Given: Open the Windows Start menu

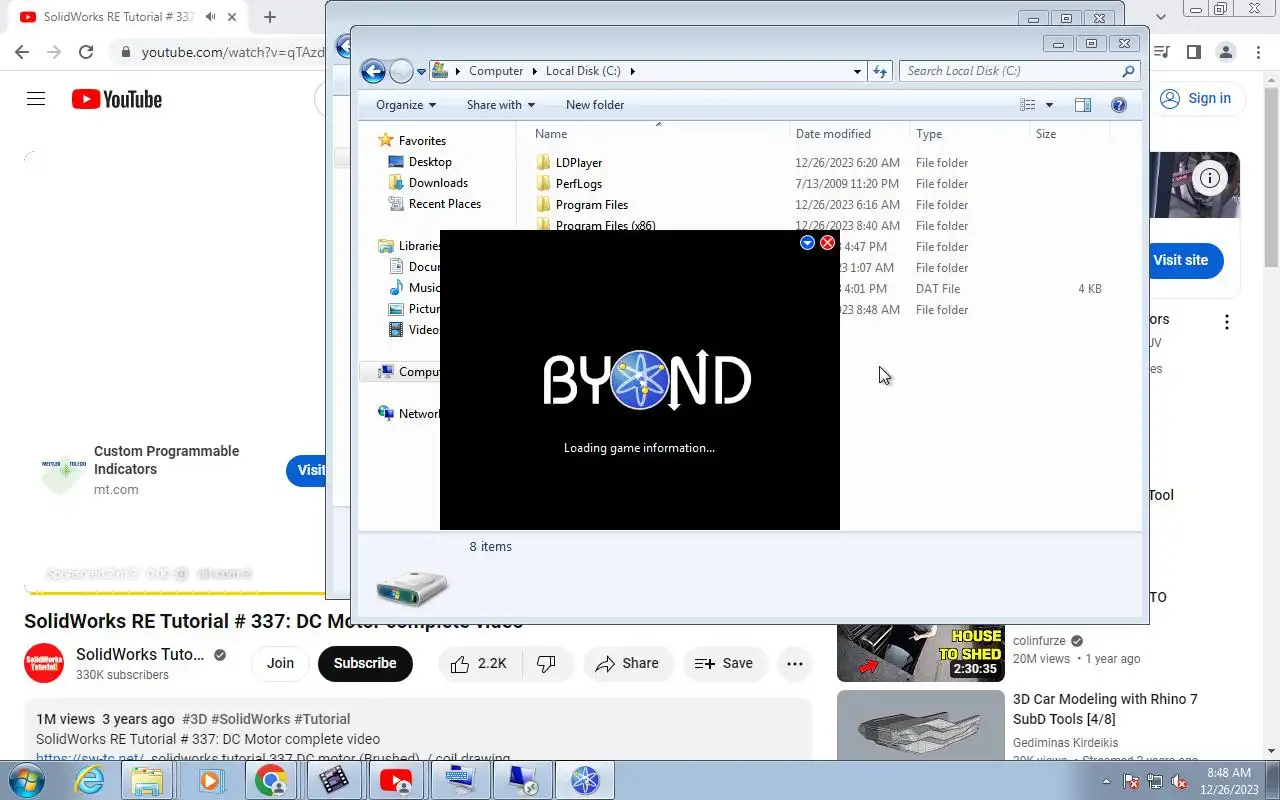Looking at the screenshot, I should (x=27, y=780).
